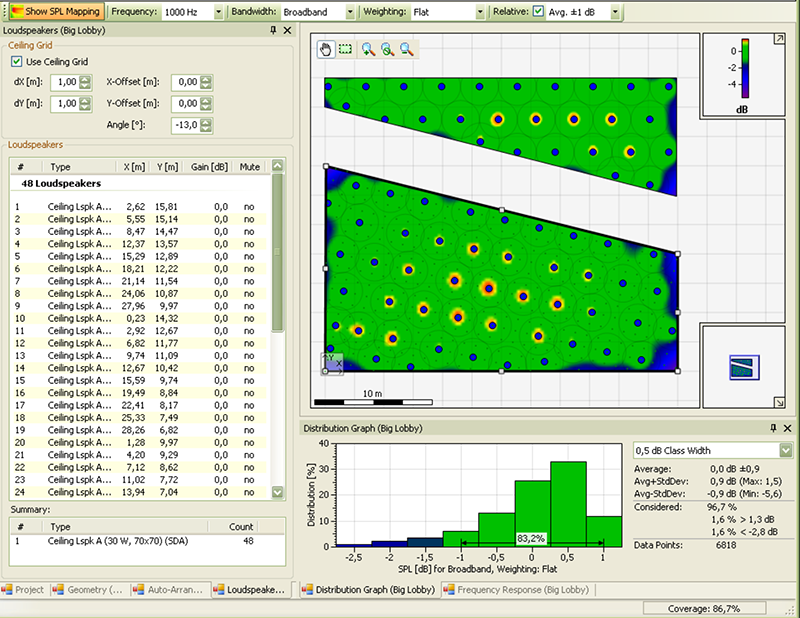Click the loudspeaker list scroll-up arrow
This screenshot has width=800, height=618.
pos(278,165)
